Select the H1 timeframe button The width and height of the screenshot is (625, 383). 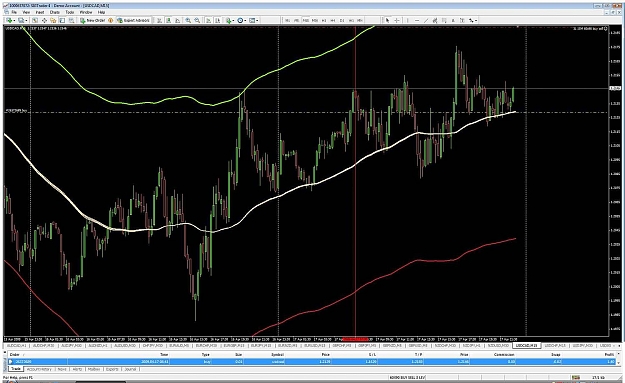[x=324, y=20]
